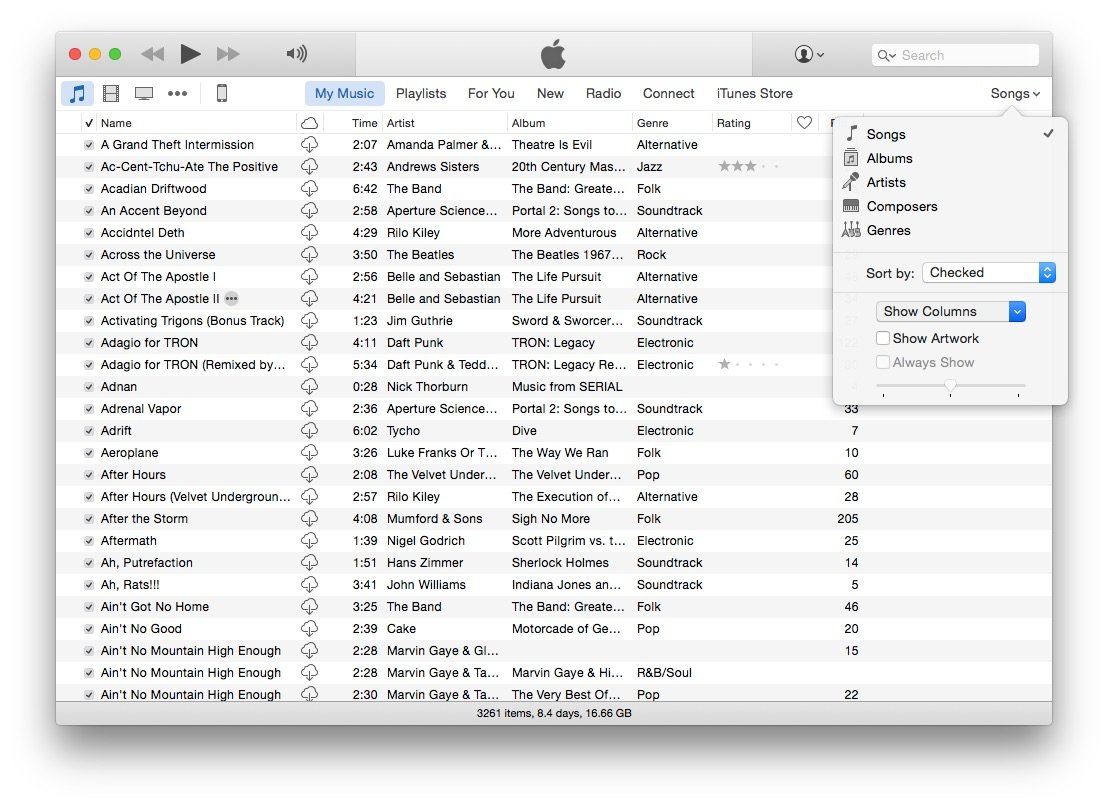Choose Composers view in the popover

(950, 206)
